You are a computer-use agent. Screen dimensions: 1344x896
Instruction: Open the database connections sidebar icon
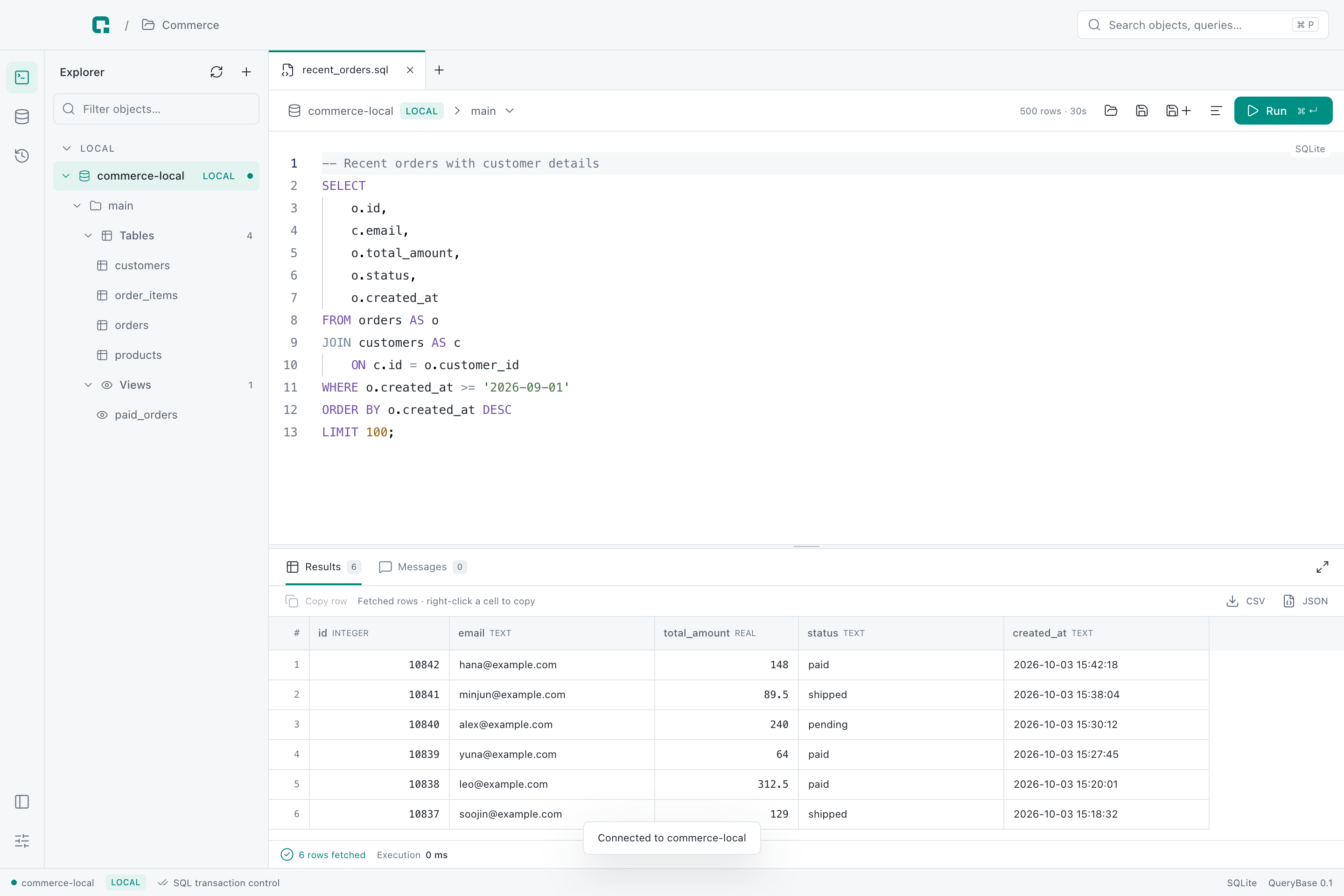[22, 117]
